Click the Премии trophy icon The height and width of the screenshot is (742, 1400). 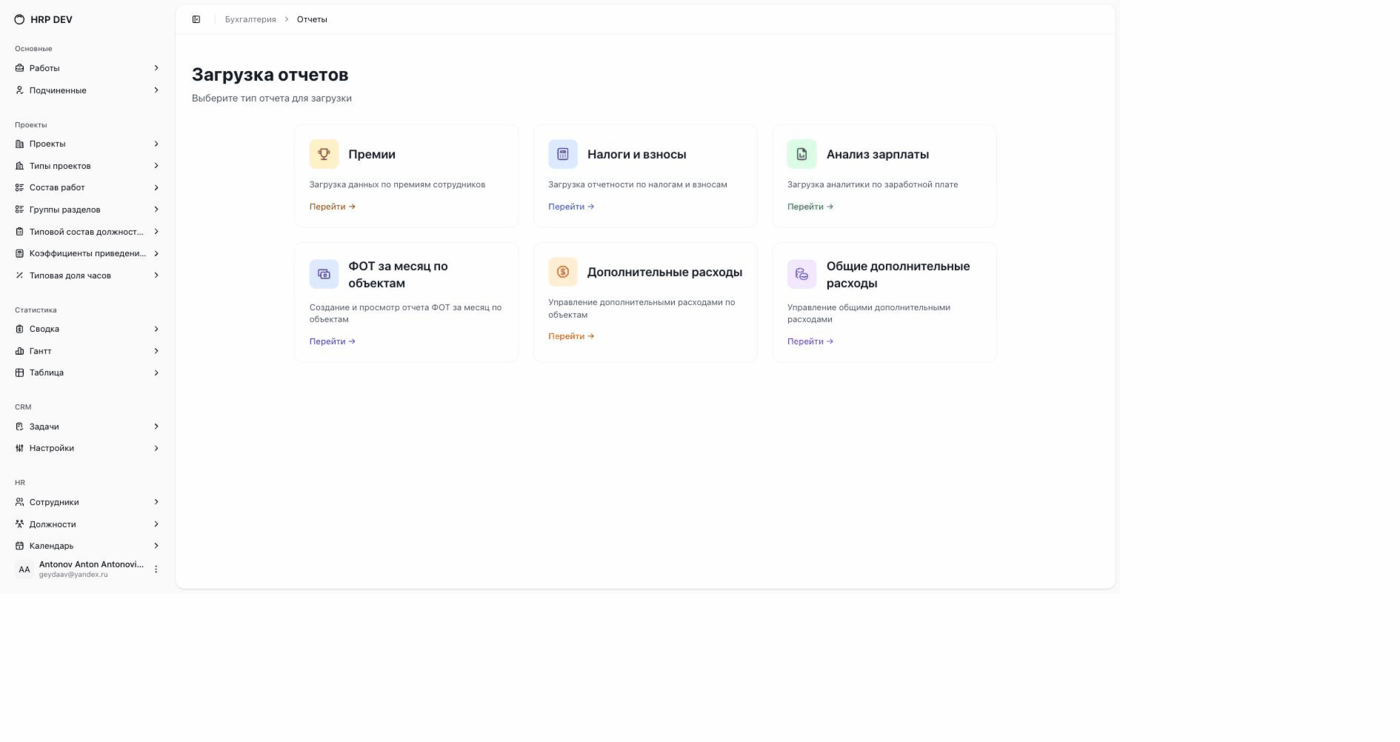click(x=324, y=154)
